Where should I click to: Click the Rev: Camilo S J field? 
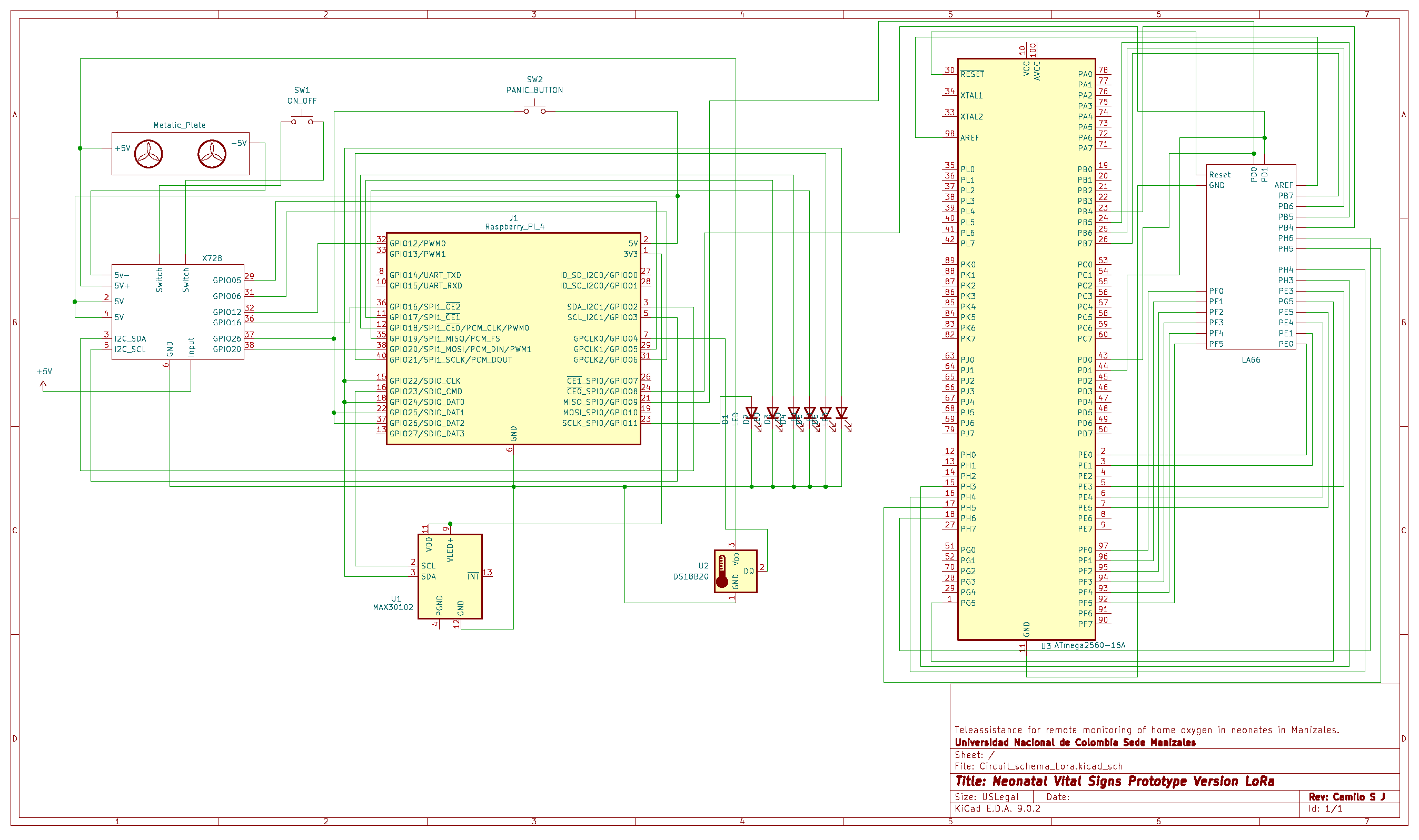[x=1346, y=797]
